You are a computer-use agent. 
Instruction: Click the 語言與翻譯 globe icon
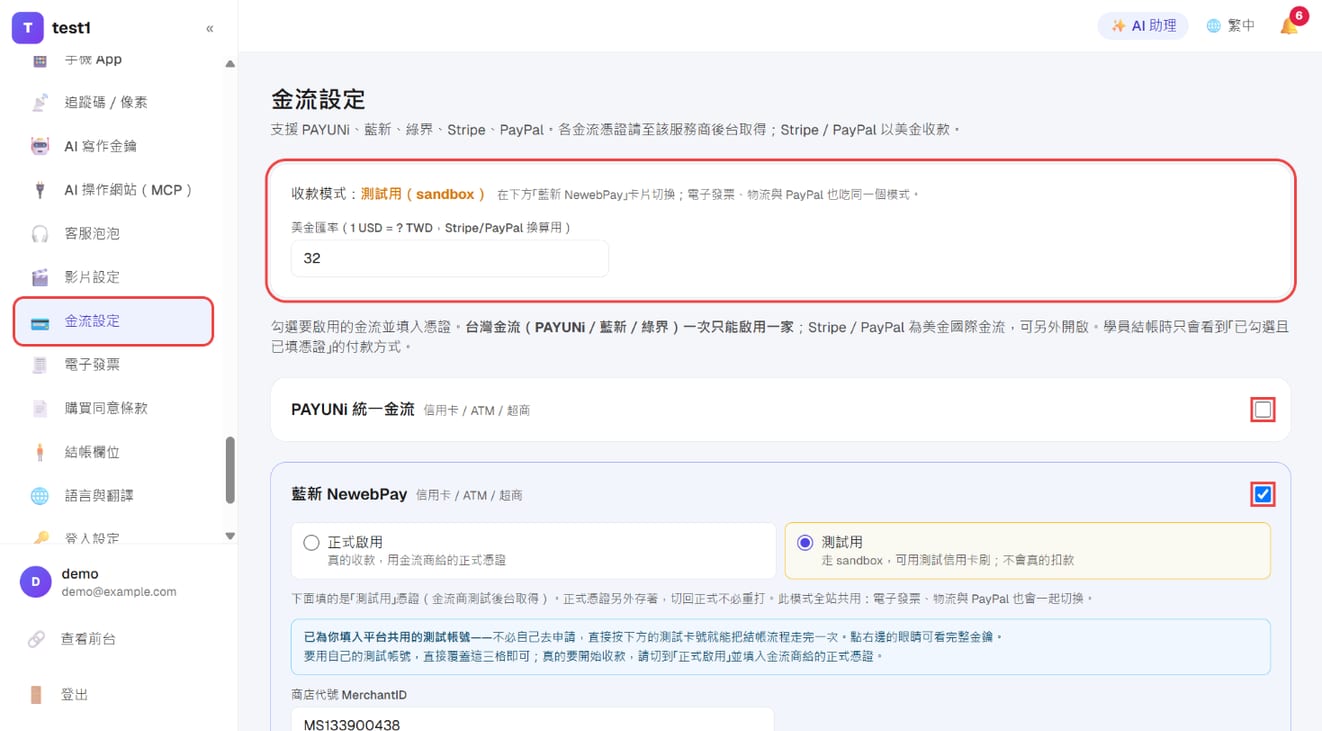coord(40,496)
